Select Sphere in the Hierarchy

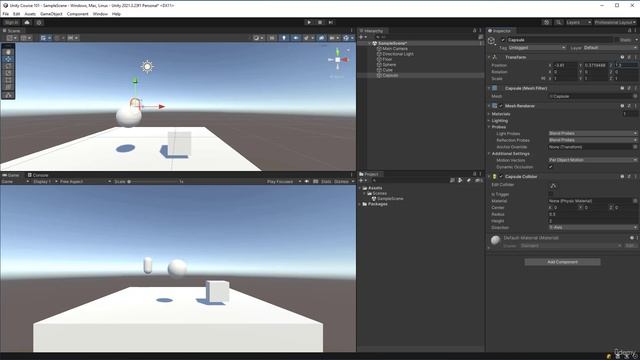point(389,64)
